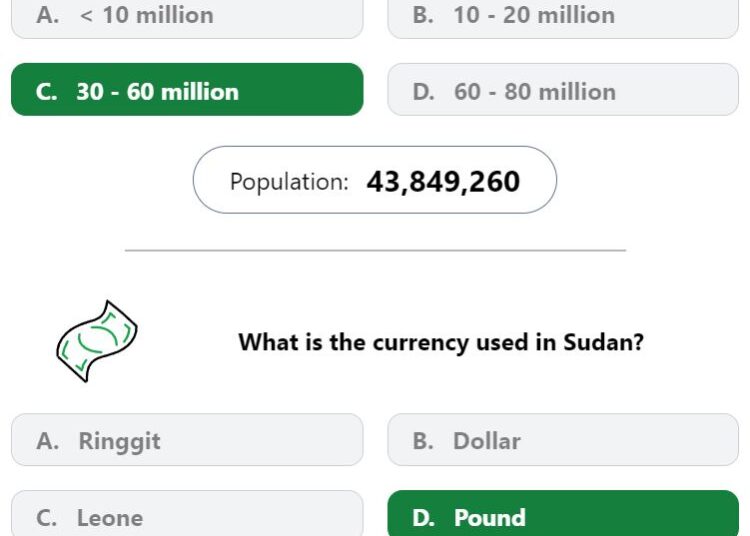The height and width of the screenshot is (536, 750).
Task: Click the letter D beside Pound
Action: (423, 518)
